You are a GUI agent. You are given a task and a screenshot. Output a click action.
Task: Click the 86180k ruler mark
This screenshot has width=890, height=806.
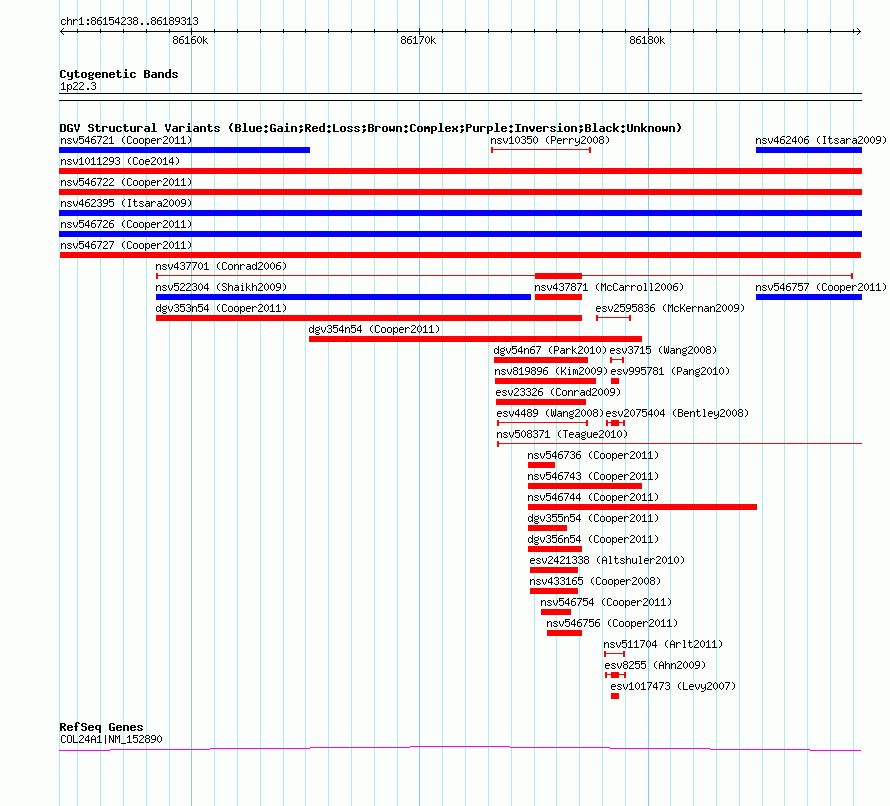point(647,40)
